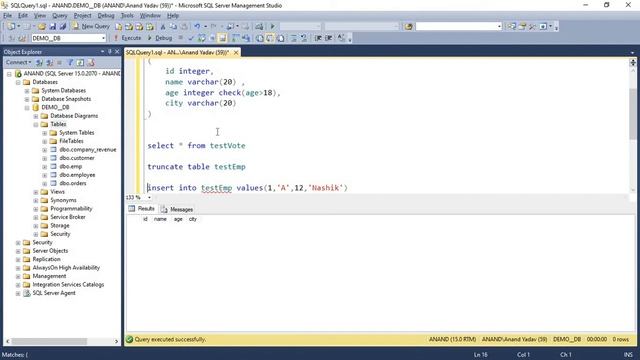Select dbo.emp table in tree
Image resolution: width=640 pixels, height=360 pixels.
click(71, 167)
